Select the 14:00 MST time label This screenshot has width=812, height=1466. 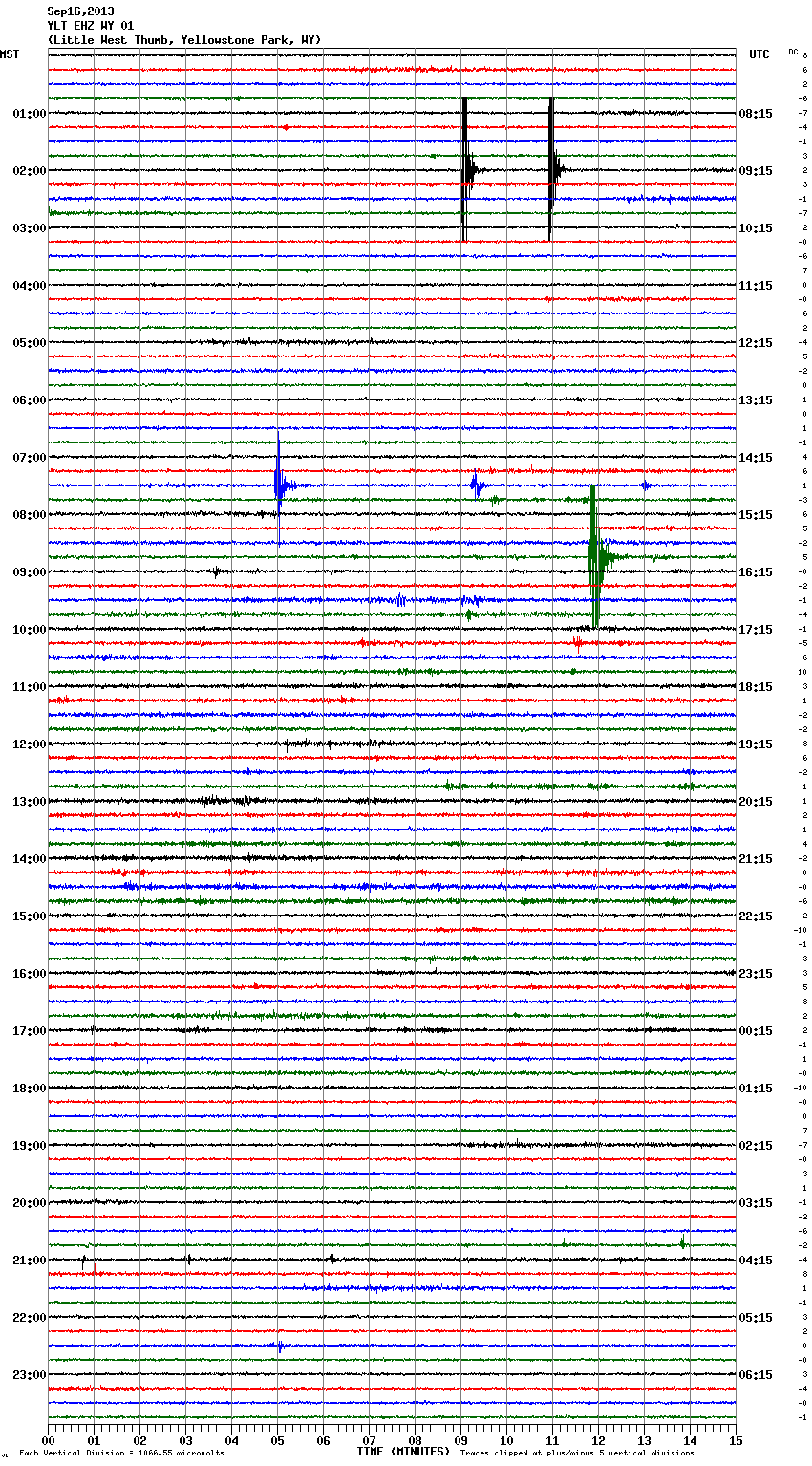[30, 859]
